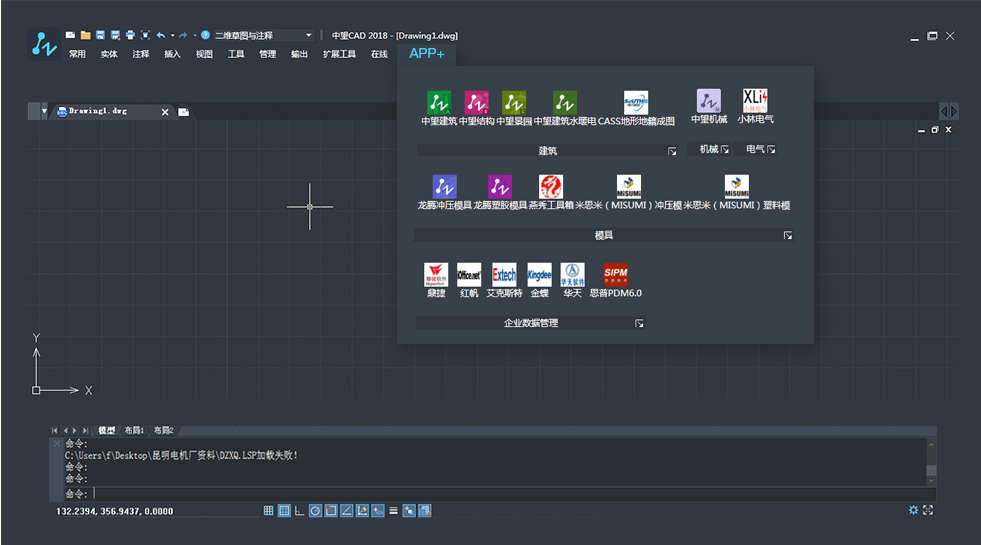Expand the 机械 panel launcher arrow
Screen dimensions: 981x545
[x=724, y=150]
